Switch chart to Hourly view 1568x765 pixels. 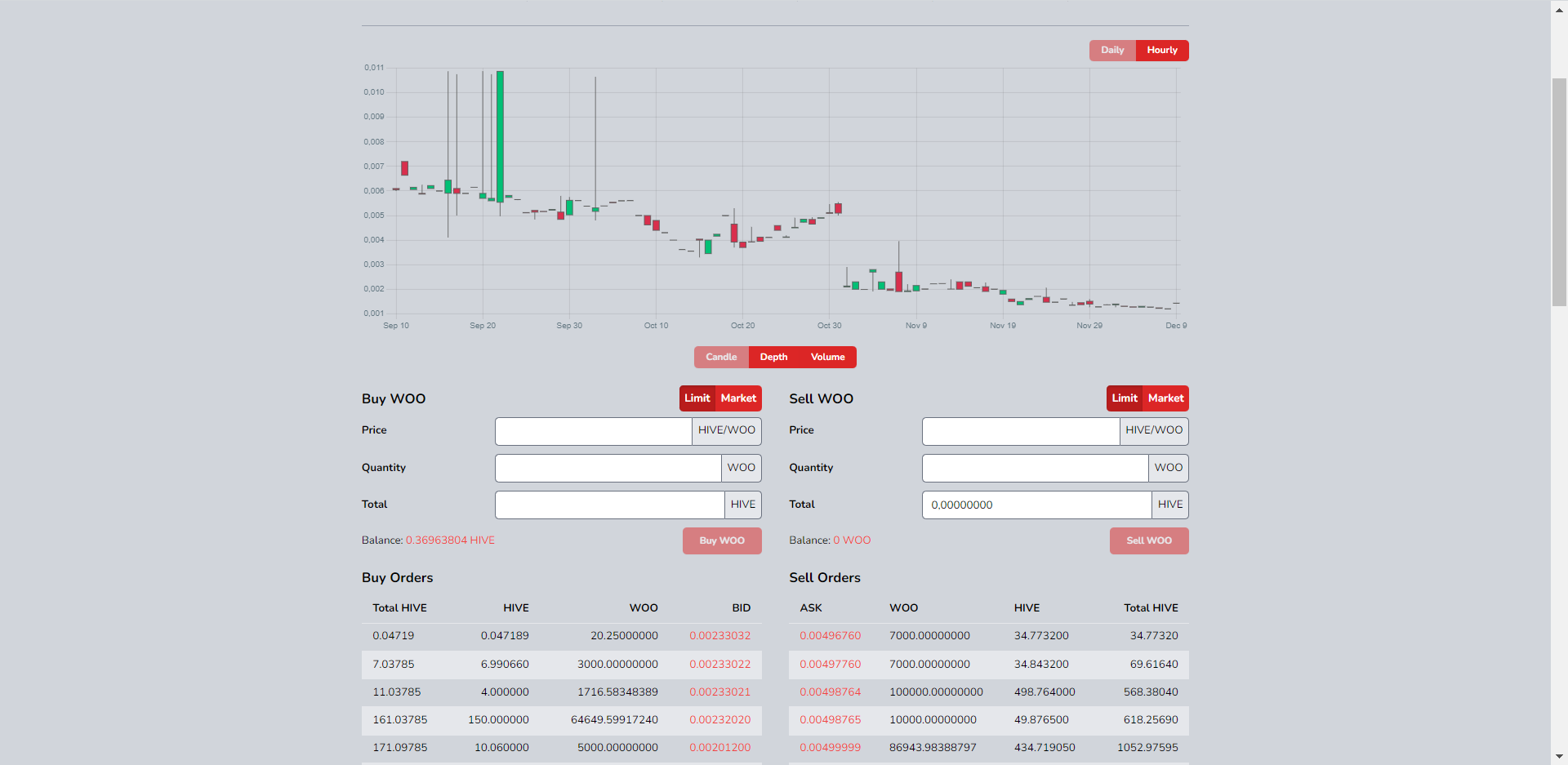coord(1162,51)
